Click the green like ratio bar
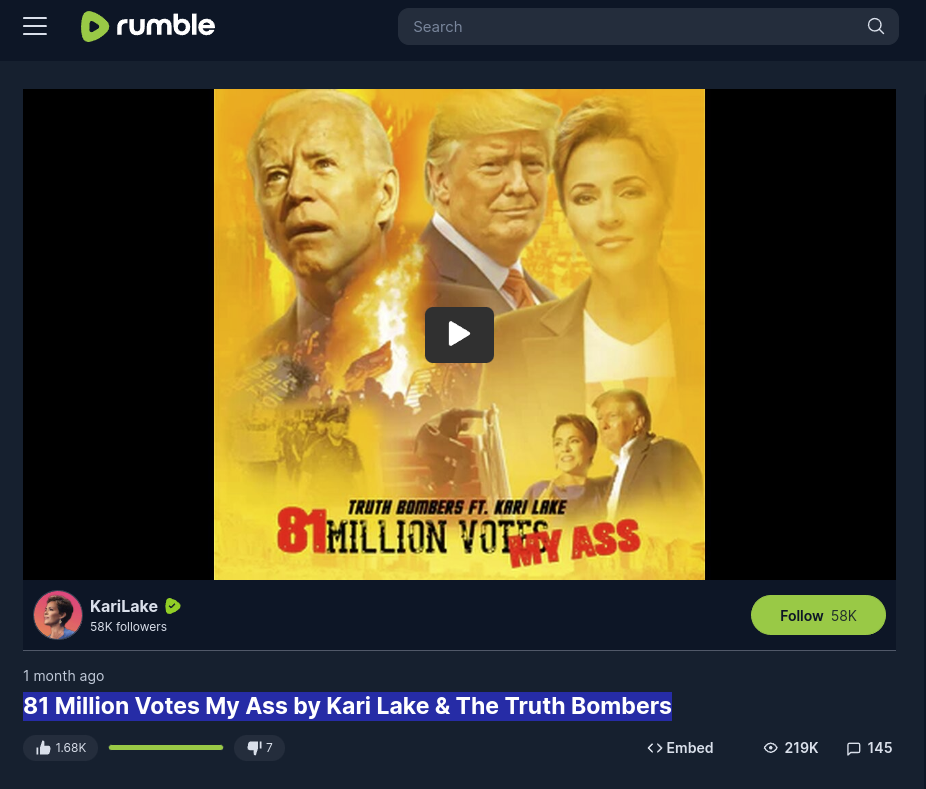The image size is (926, 789). [x=166, y=748]
